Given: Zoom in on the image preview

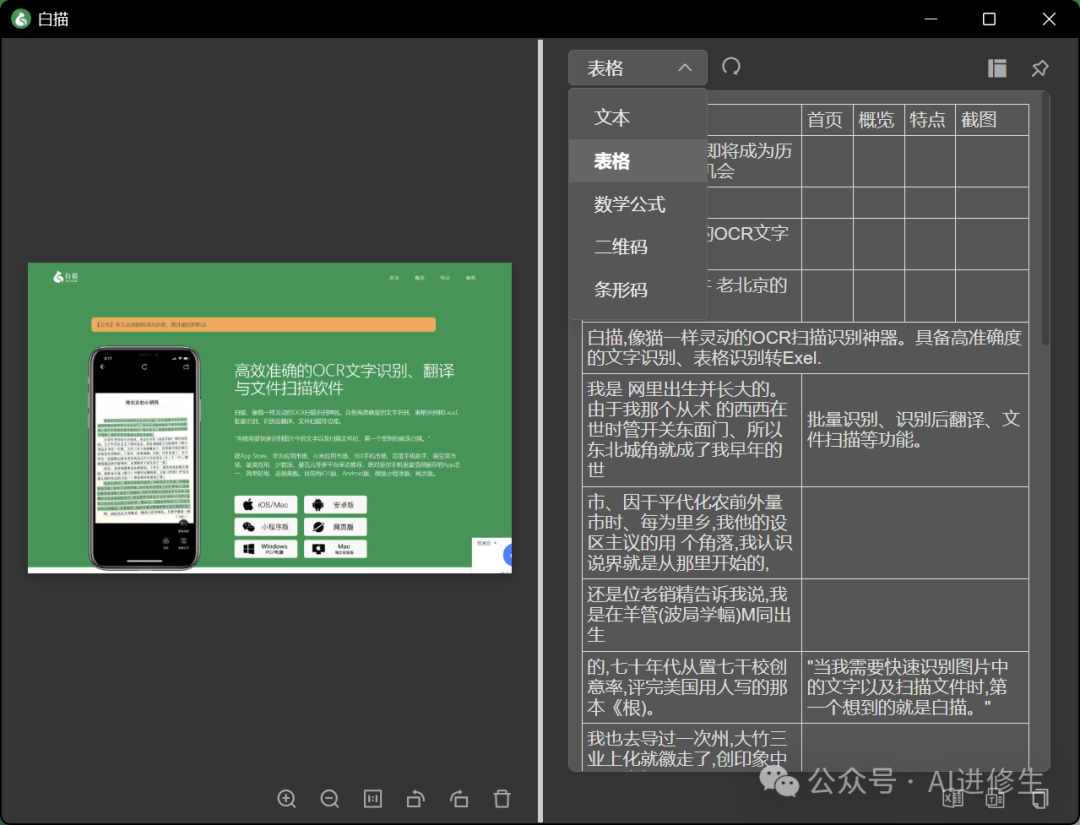Looking at the screenshot, I should tap(287, 799).
